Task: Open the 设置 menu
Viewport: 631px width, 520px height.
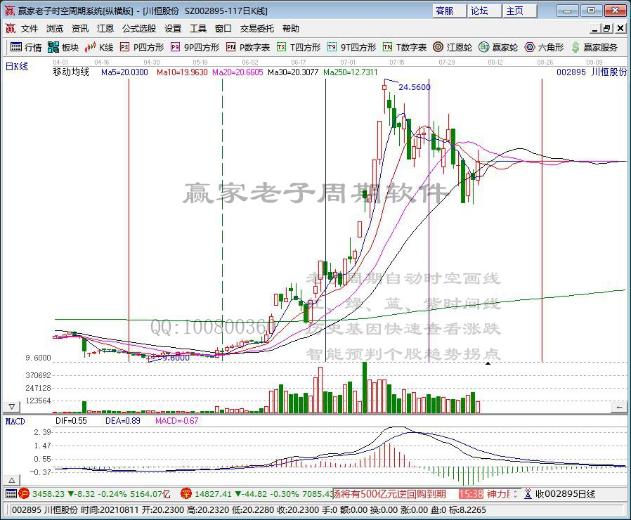Action: 173,28
